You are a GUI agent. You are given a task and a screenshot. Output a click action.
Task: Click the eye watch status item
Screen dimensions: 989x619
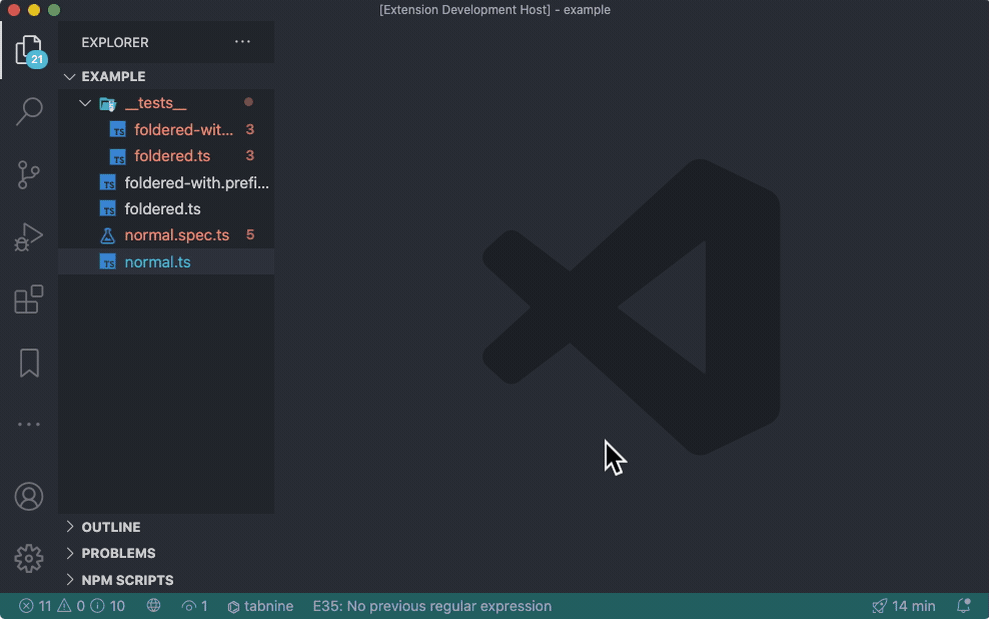194,606
